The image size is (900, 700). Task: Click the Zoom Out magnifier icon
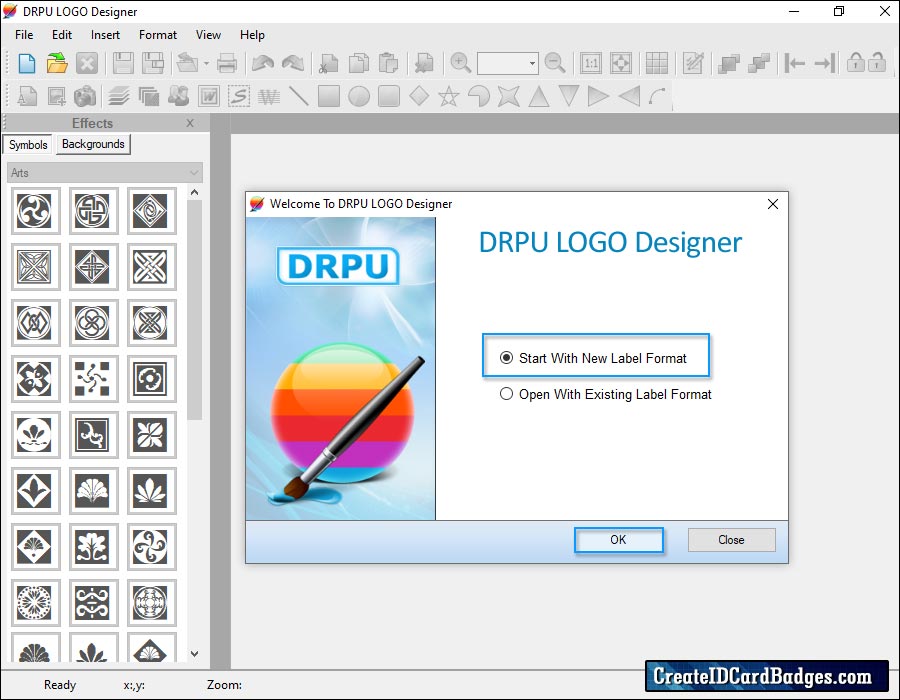click(555, 63)
